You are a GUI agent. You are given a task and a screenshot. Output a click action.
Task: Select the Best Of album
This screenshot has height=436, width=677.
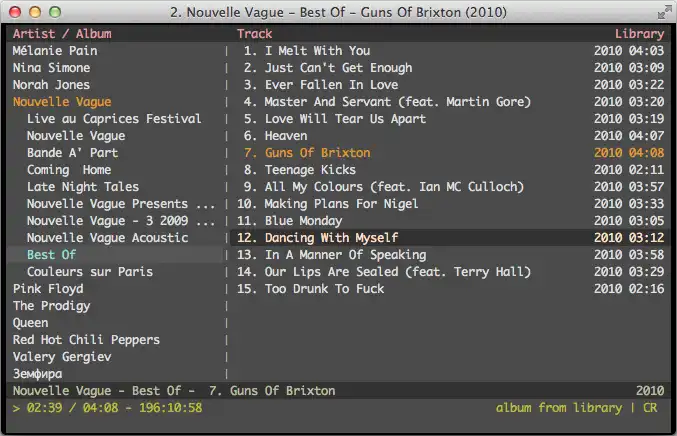52,255
